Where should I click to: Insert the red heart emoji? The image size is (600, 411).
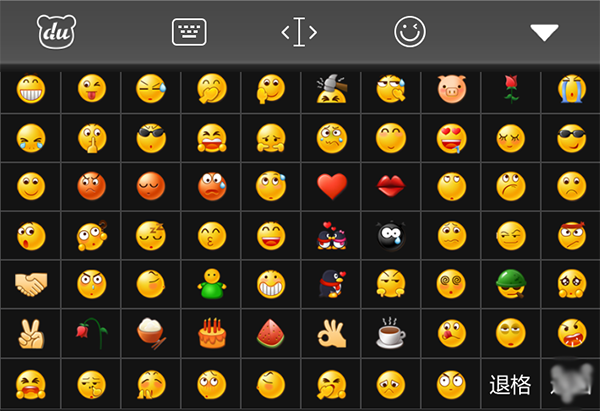click(332, 186)
